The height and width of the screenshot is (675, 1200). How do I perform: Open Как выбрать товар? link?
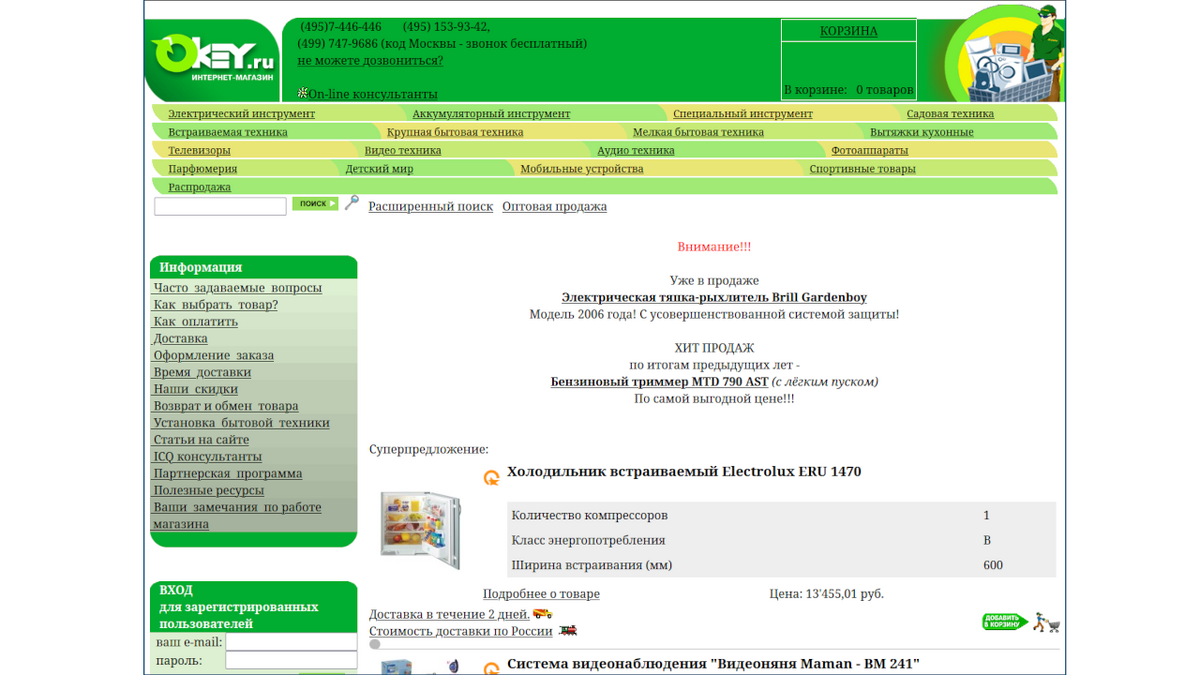tap(215, 305)
